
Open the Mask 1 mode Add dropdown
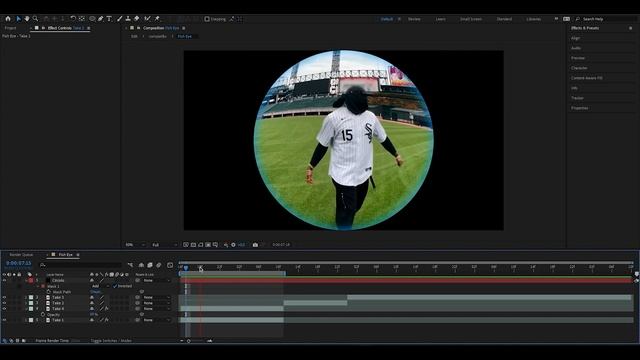pyautogui.click(x=100, y=286)
